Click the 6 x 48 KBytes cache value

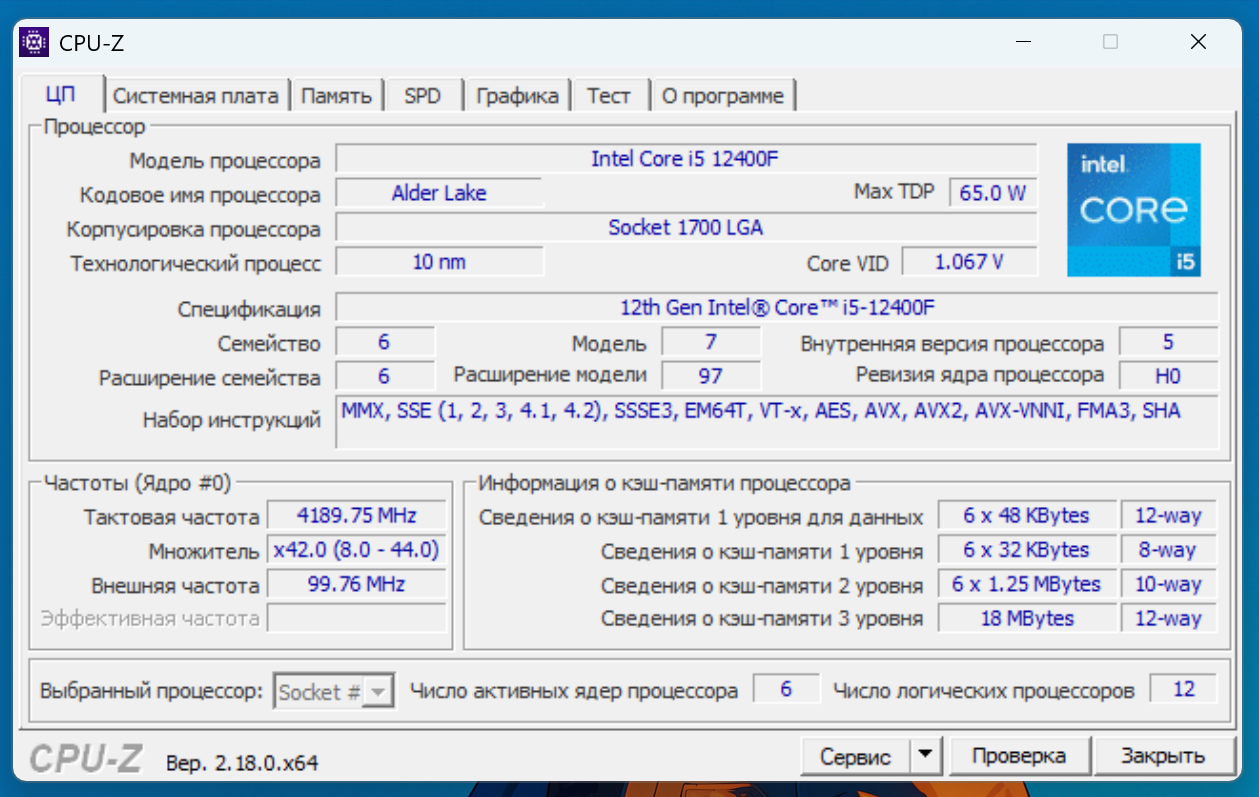(x=1026, y=516)
